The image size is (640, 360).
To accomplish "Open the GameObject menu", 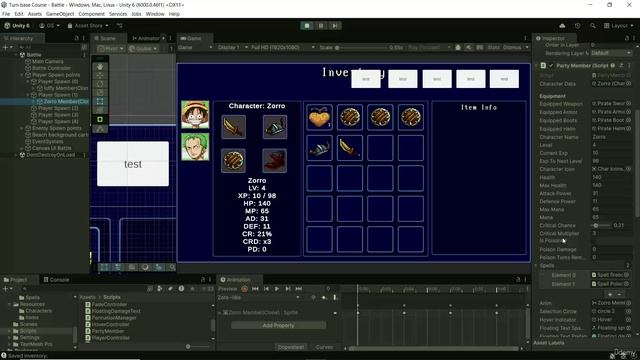I will tap(60, 14).
